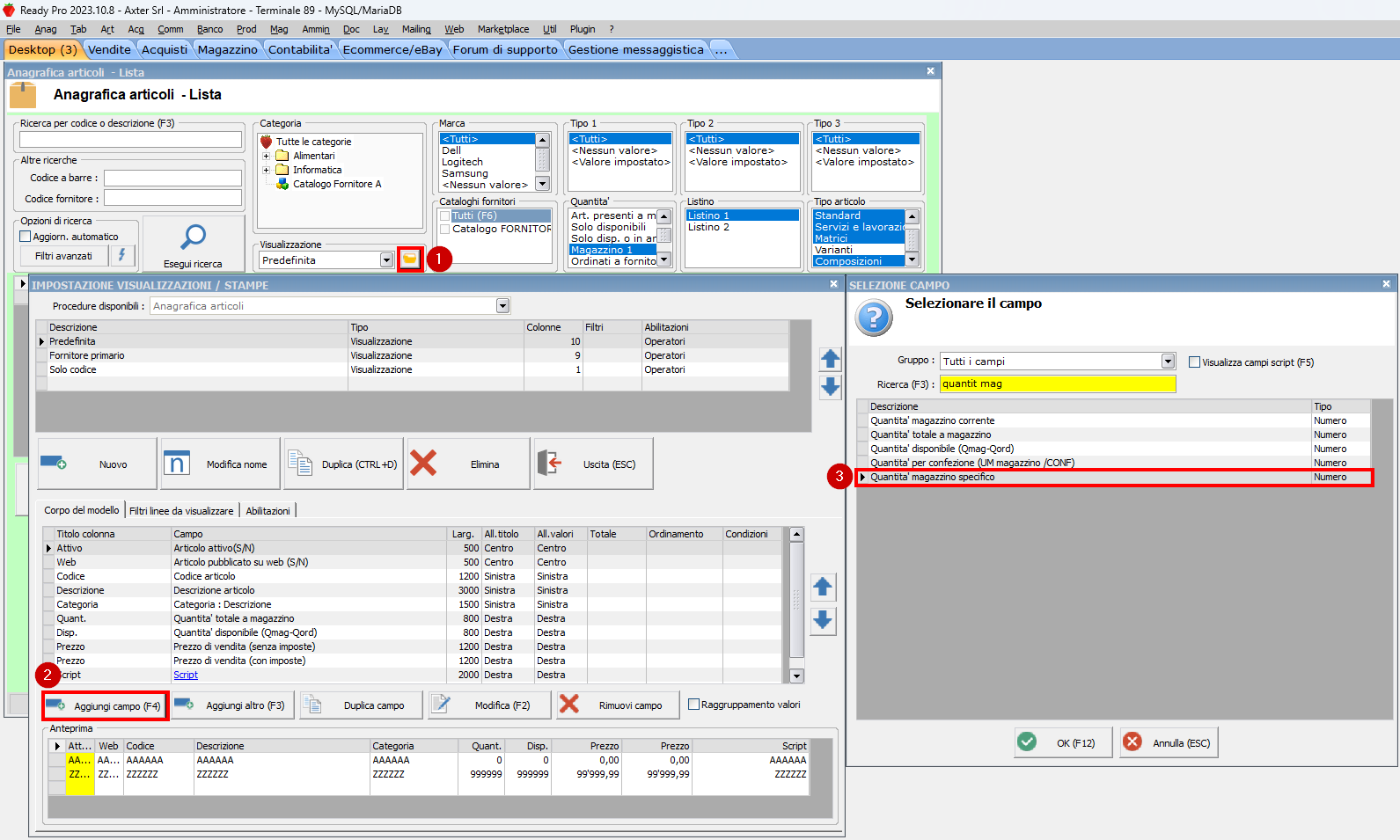
Task: Click the Codice fornitore input field
Action: (172, 199)
